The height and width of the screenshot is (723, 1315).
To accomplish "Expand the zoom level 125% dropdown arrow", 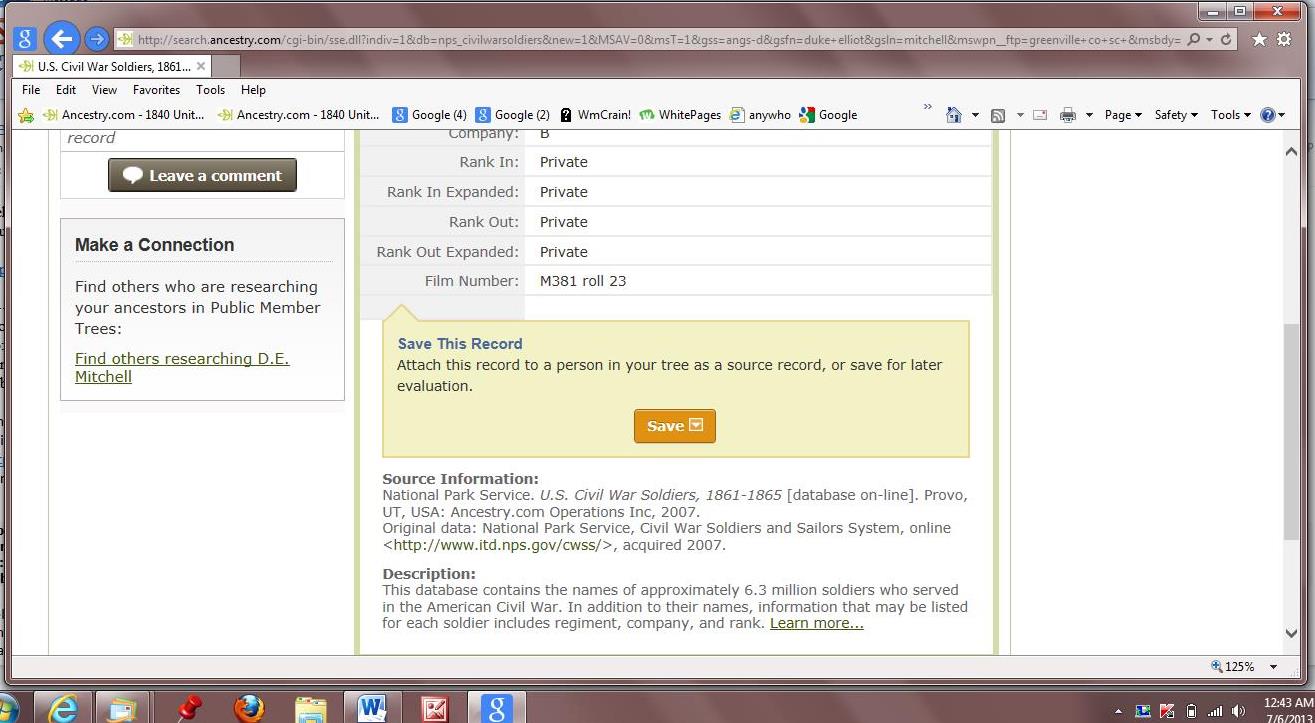I will tap(1273, 667).
